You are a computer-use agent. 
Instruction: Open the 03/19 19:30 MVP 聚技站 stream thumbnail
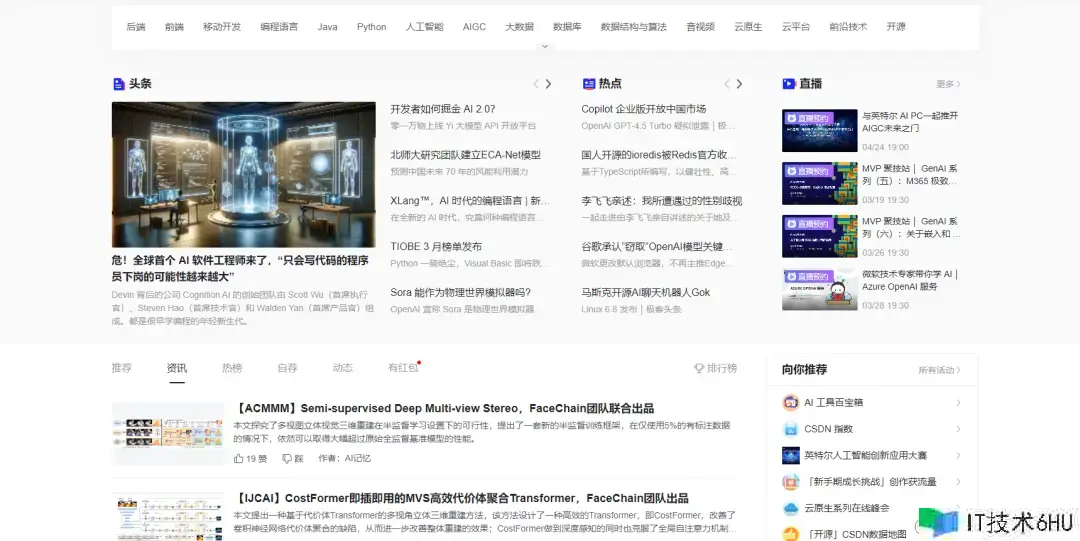point(820,183)
